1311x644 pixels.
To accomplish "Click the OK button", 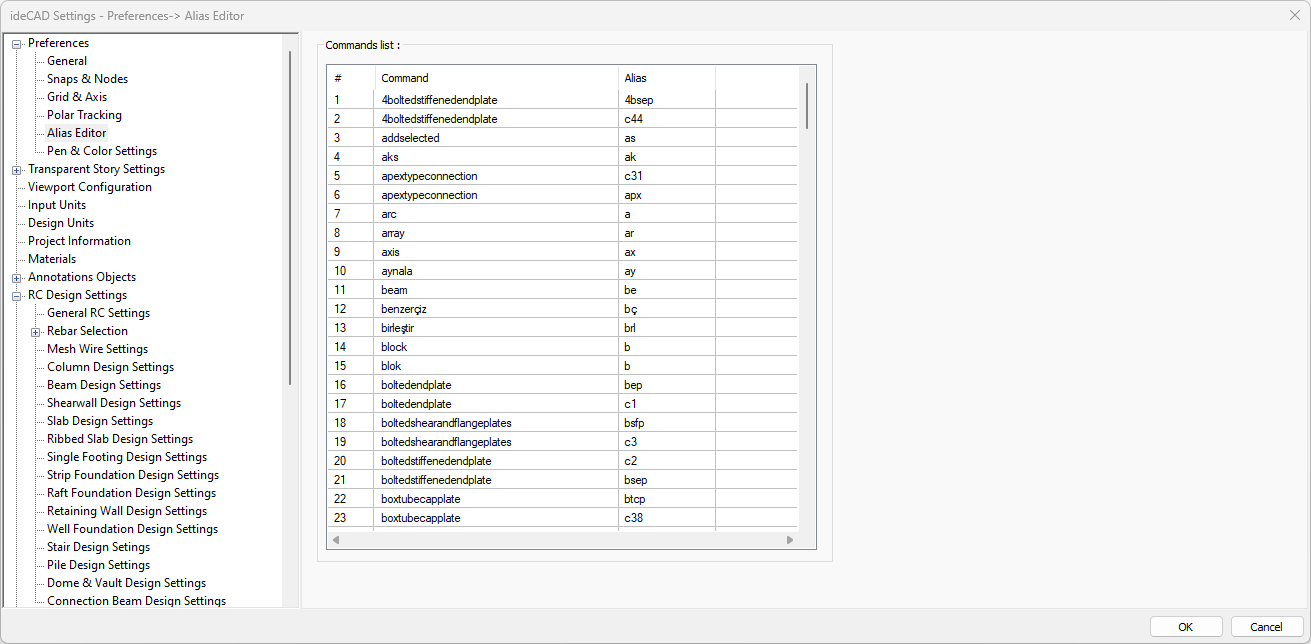I will (x=1186, y=627).
